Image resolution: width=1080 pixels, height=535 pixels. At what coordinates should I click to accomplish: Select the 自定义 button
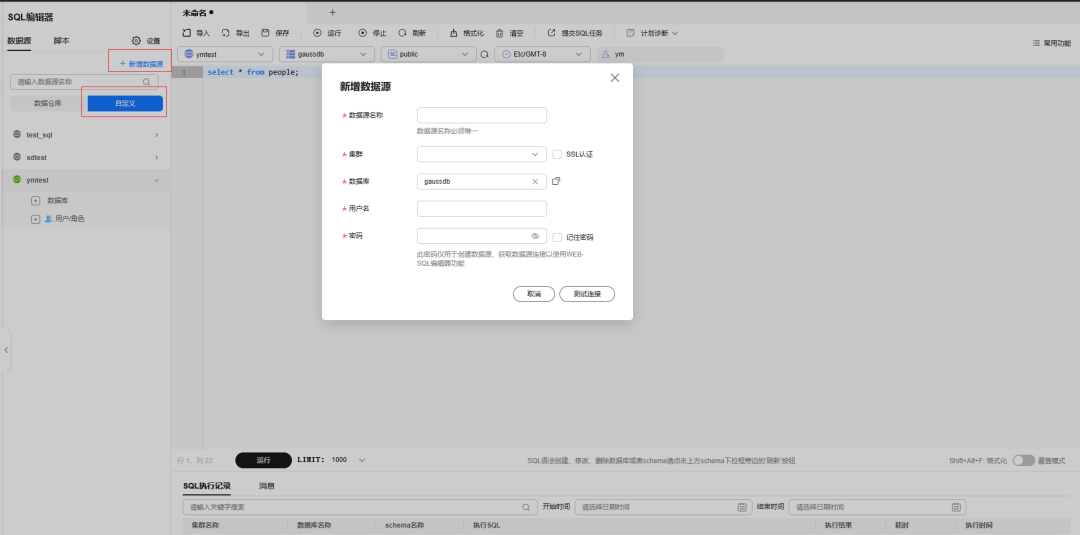coord(125,103)
